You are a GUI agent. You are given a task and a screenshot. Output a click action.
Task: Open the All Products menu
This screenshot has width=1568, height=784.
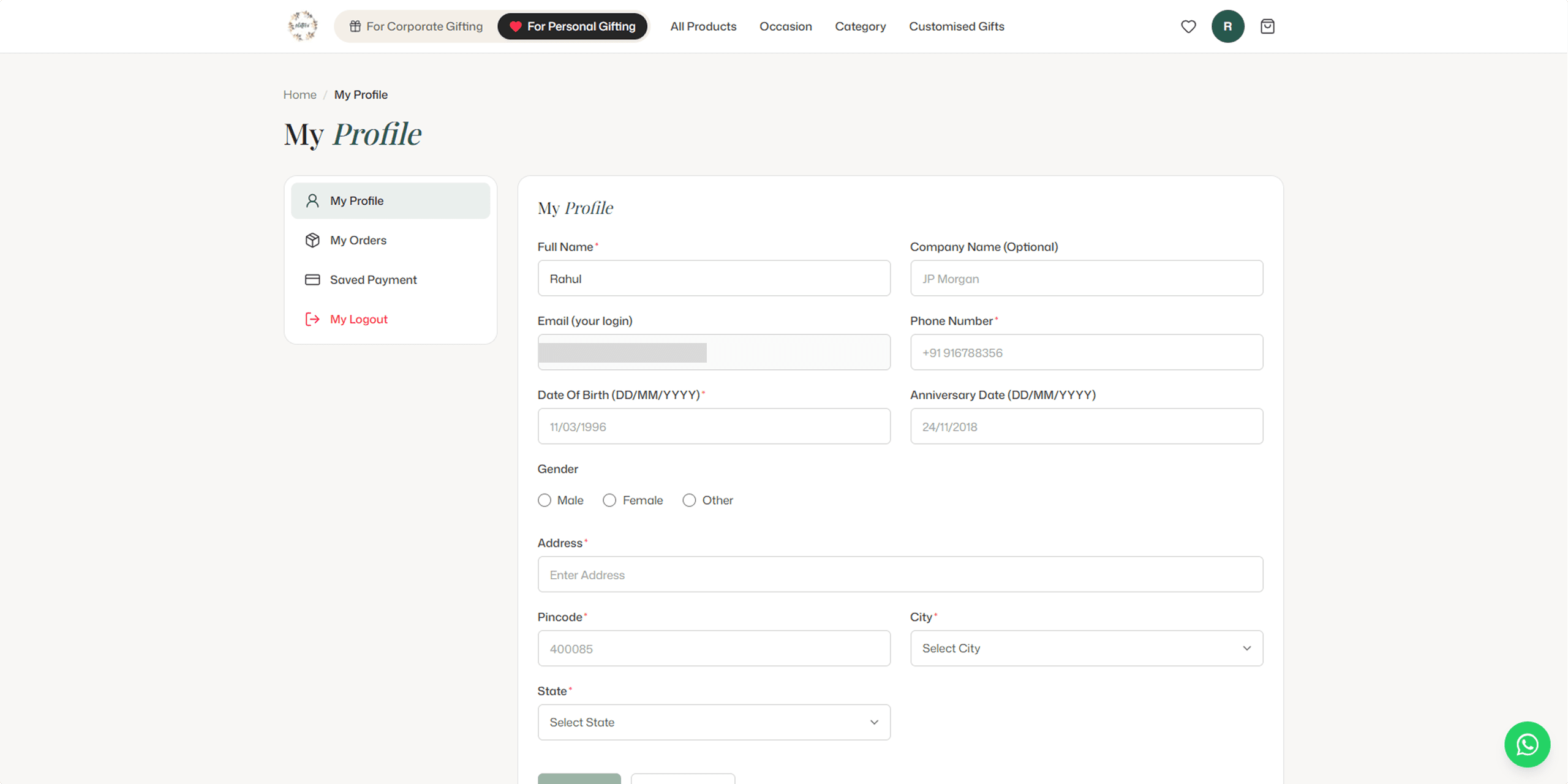703,26
